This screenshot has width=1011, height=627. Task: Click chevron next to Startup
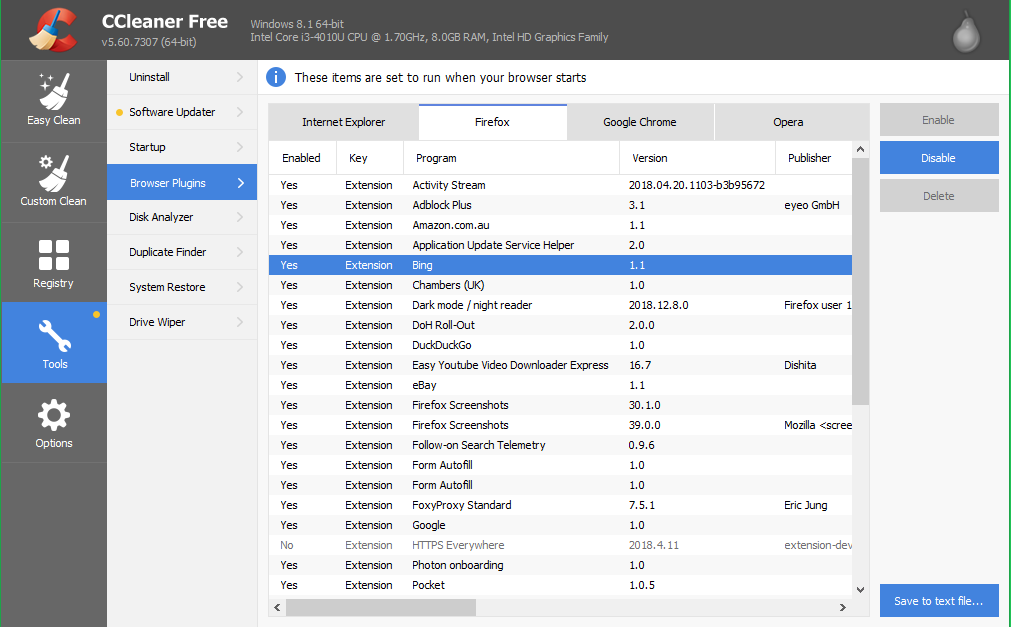tap(240, 147)
